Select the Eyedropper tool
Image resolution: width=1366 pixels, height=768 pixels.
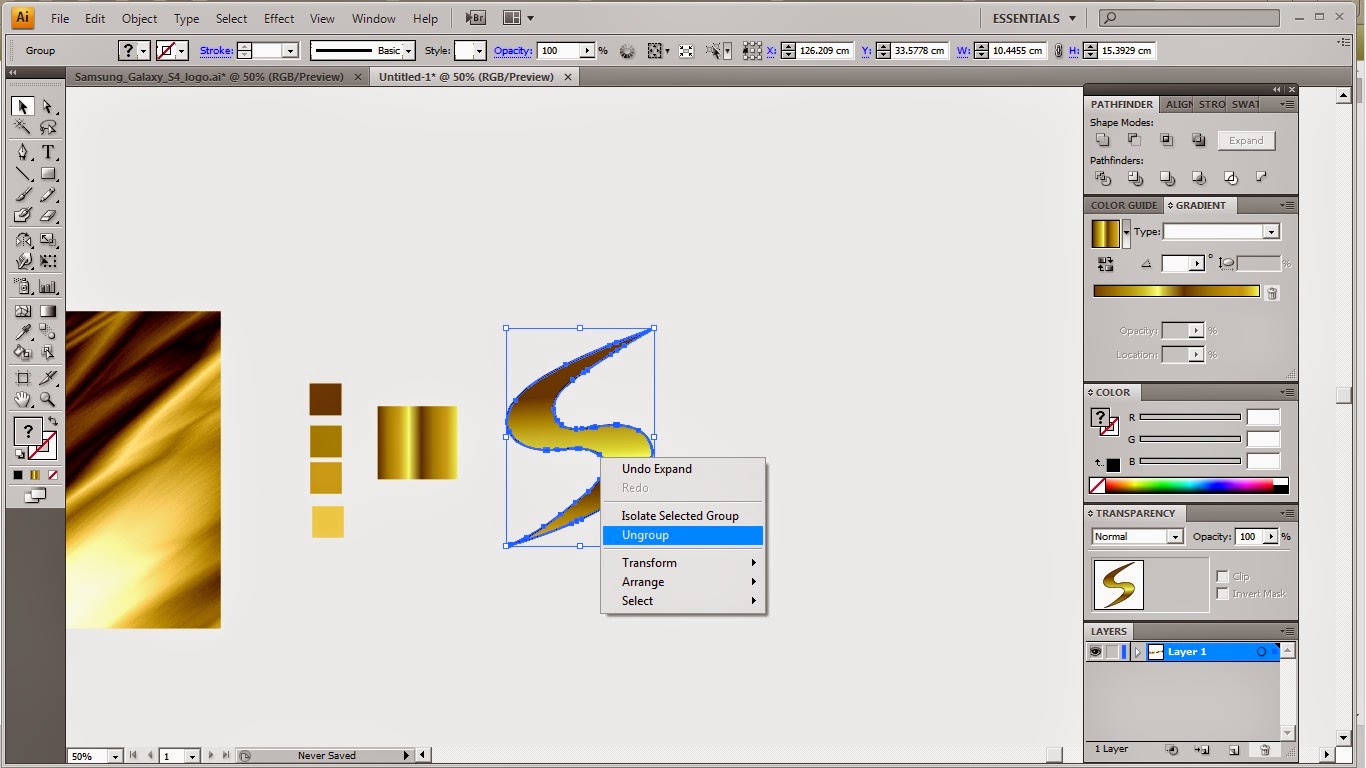click(x=23, y=332)
